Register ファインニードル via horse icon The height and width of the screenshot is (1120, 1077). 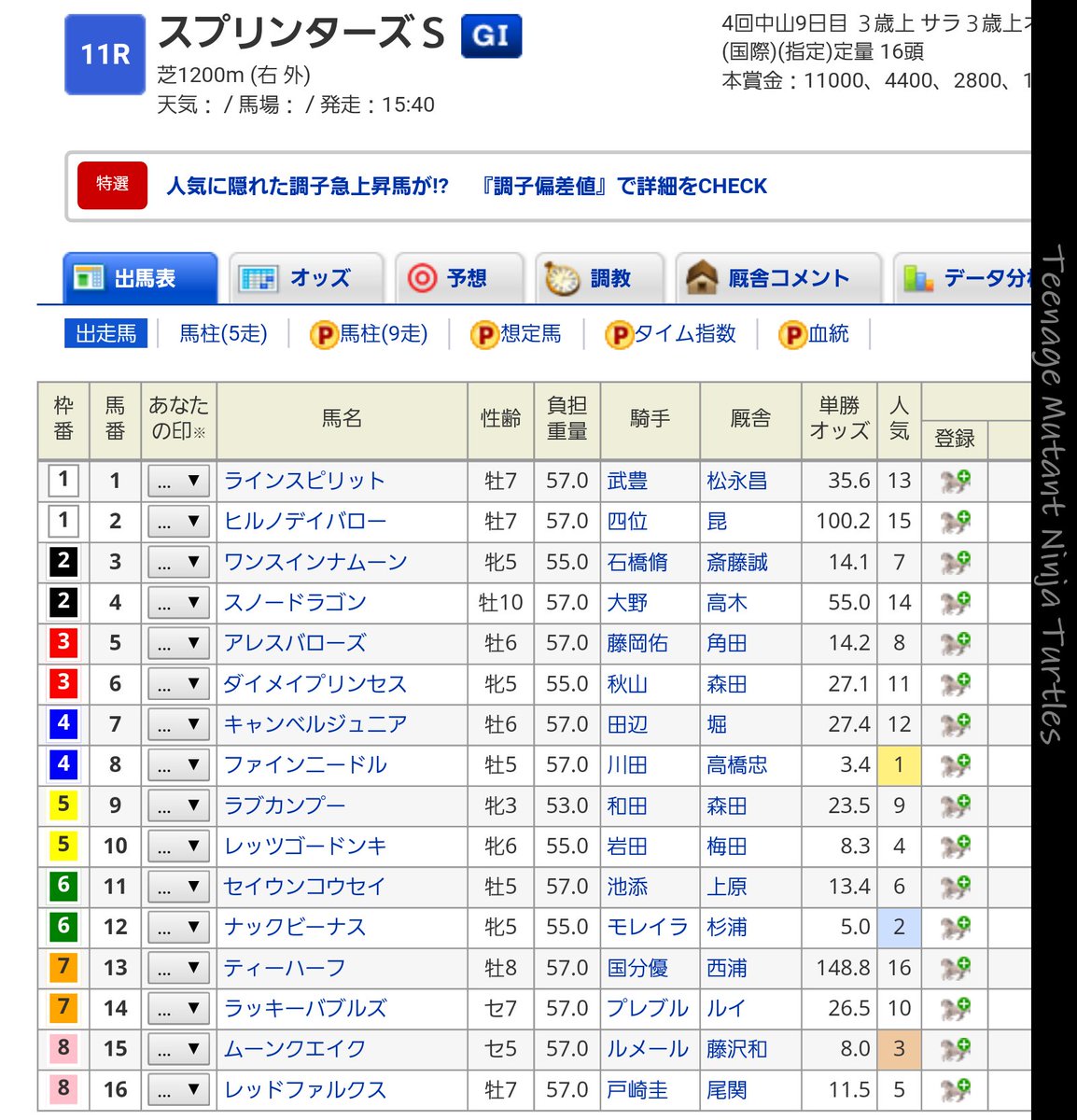[x=955, y=765]
